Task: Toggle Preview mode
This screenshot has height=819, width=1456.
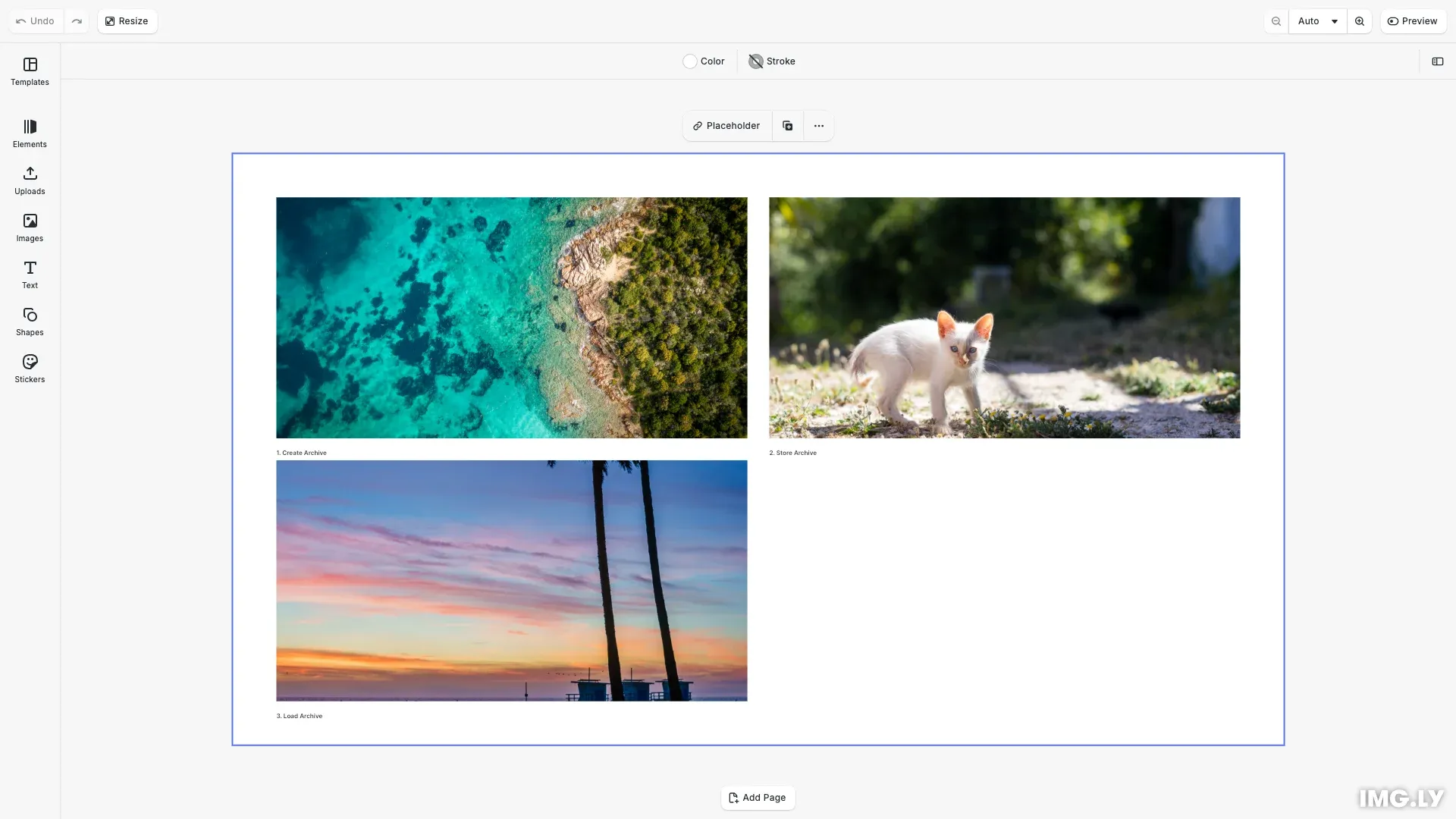Action: point(1413,21)
